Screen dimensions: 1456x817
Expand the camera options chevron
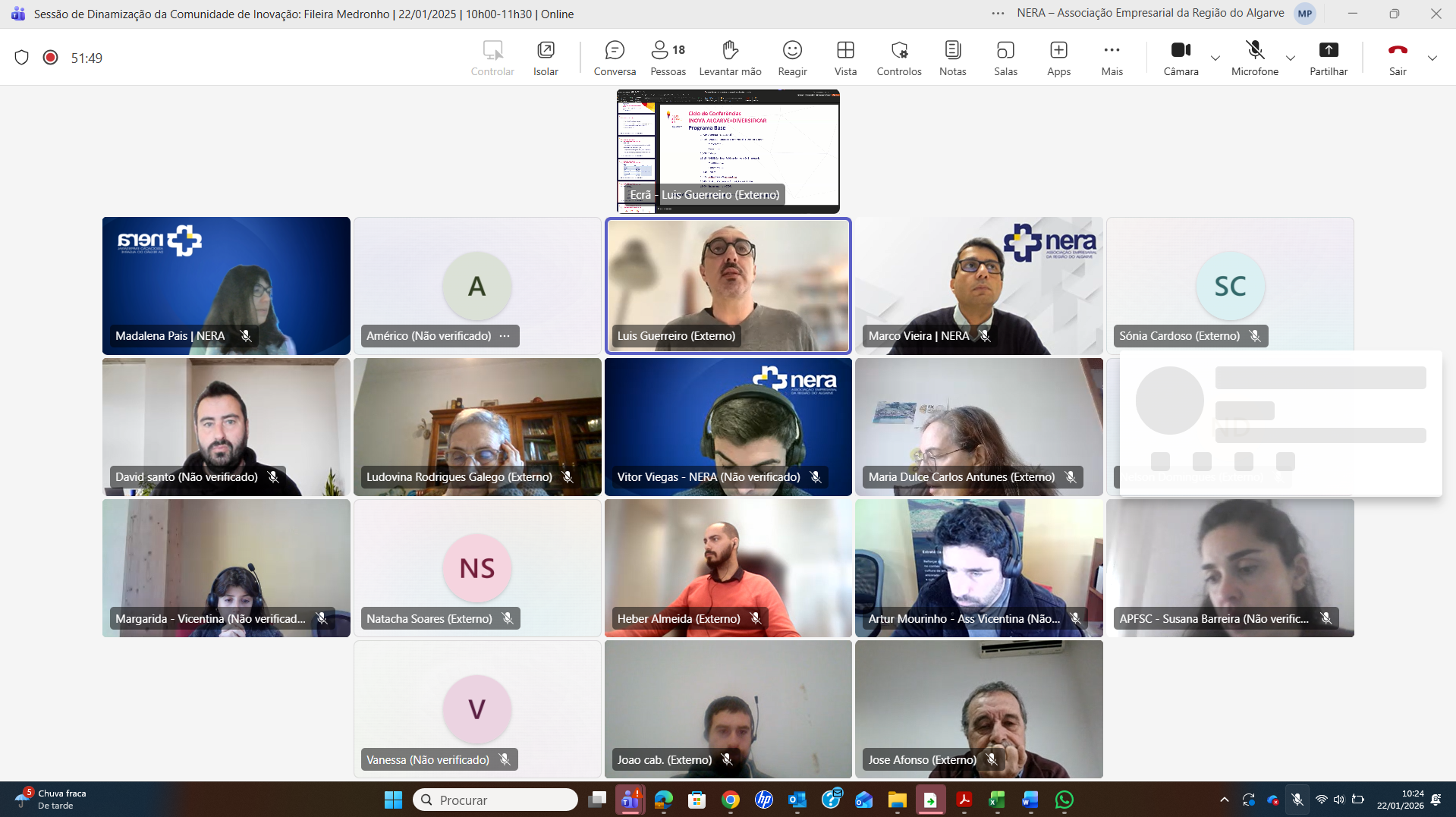[x=1215, y=58]
